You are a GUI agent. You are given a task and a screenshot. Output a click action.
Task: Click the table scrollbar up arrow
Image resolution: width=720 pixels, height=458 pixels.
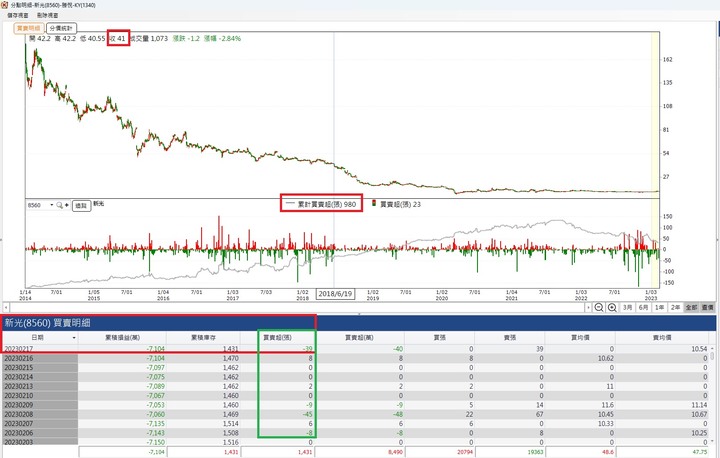point(712,348)
